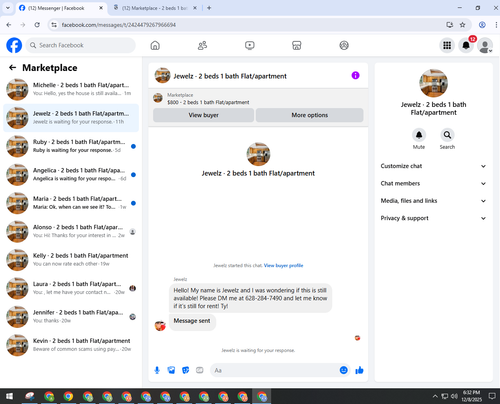This screenshot has height=404, width=500.
Task: Open the Groups icon in top navigation
Action: click(x=344, y=45)
